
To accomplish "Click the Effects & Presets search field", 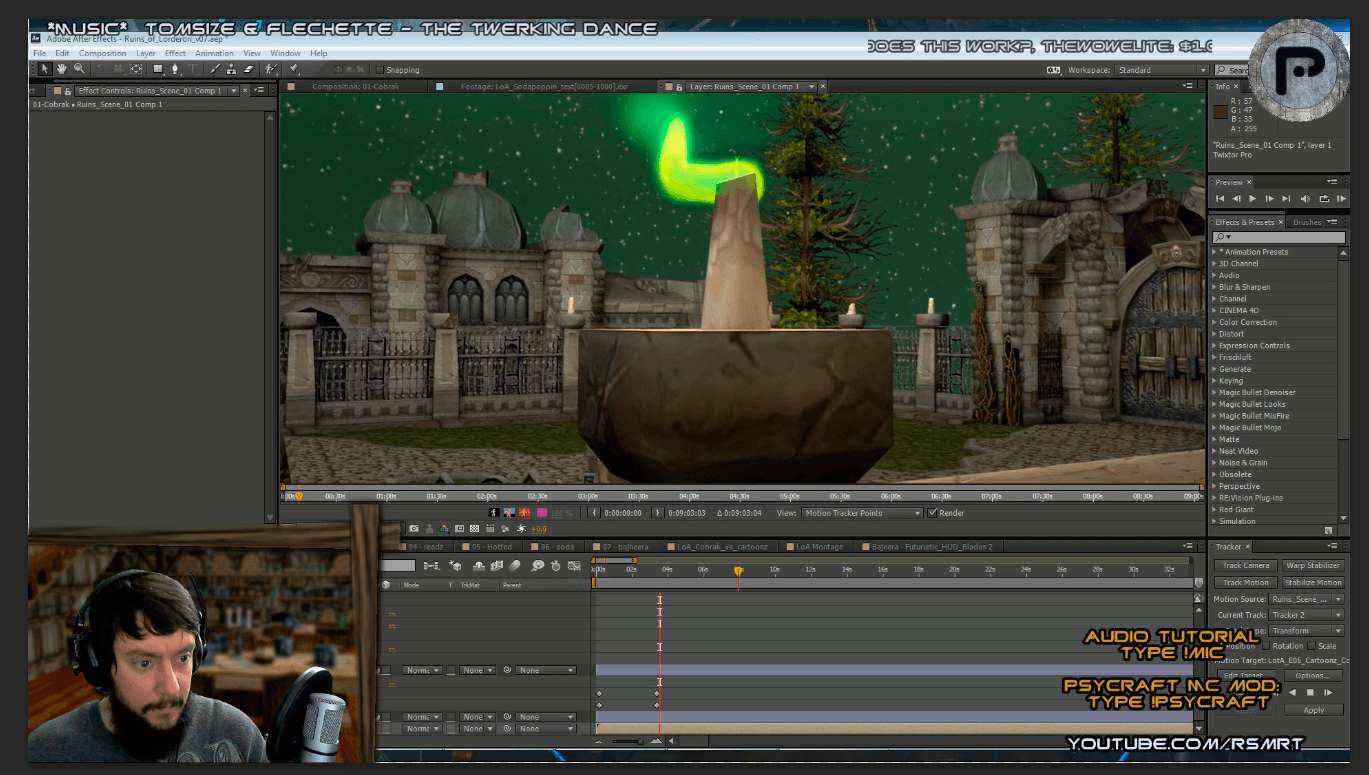I will pyautogui.click(x=1279, y=237).
